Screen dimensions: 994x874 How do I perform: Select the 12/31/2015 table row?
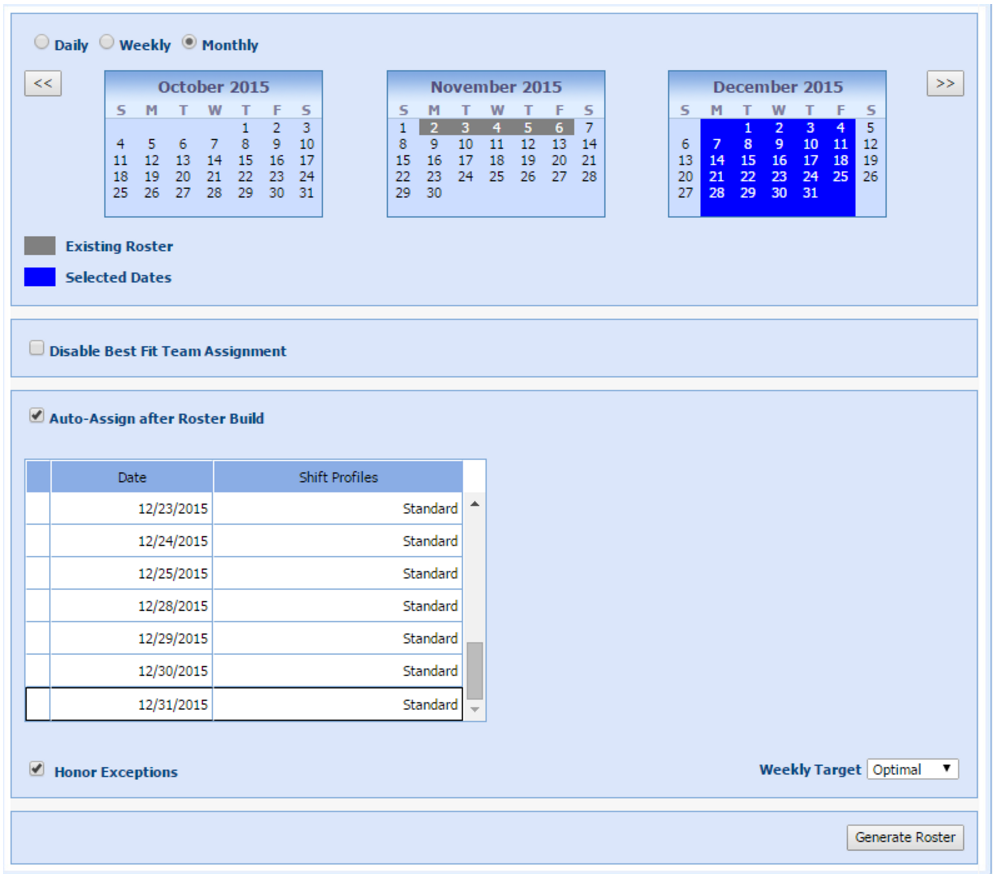pos(173,705)
